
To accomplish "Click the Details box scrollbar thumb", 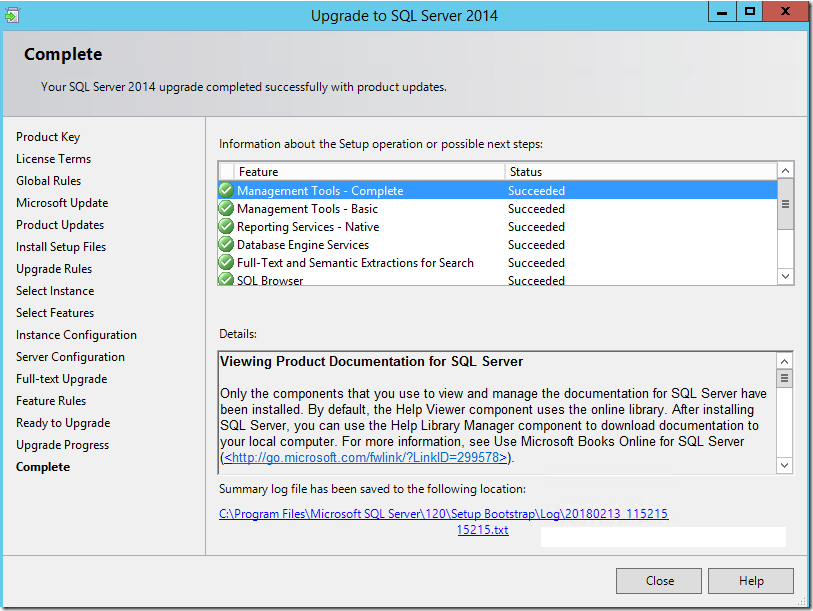I will pyautogui.click(x=784, y=378).
